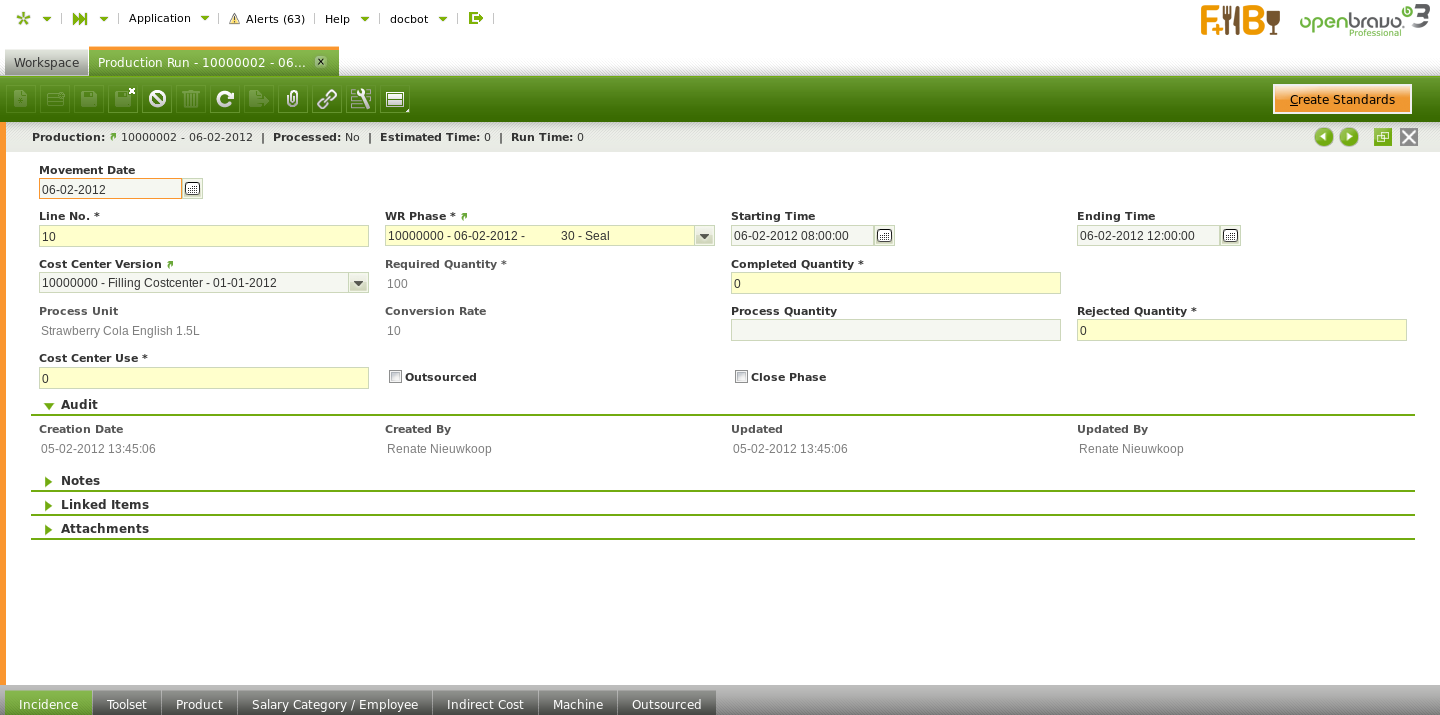This screenshot has width=1440, height=715.
Task: Refresh the record with the reload icon
Action: pyautogui.click(x=225, y=99)
